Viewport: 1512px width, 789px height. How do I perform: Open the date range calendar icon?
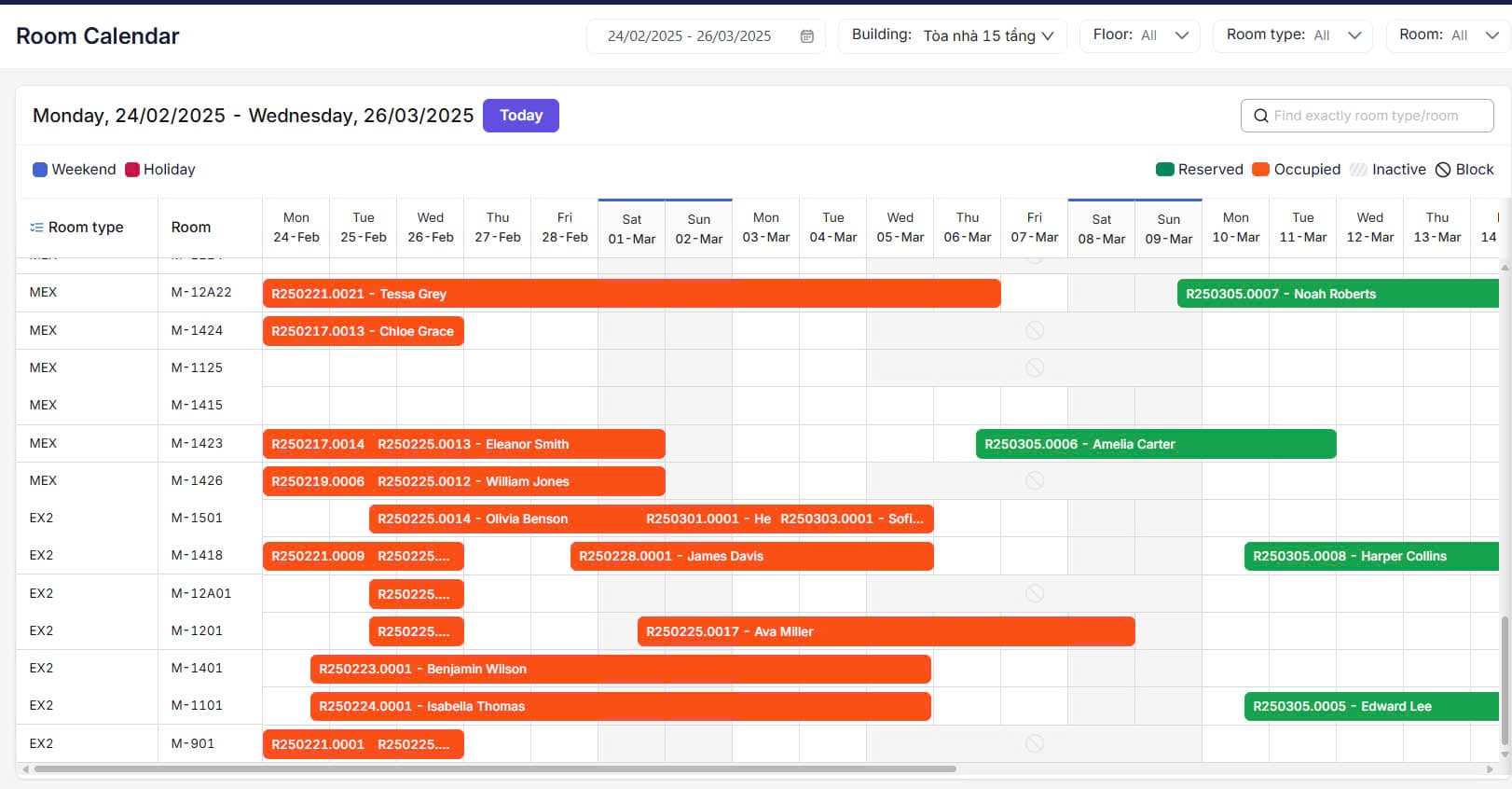tap(807, 36)
